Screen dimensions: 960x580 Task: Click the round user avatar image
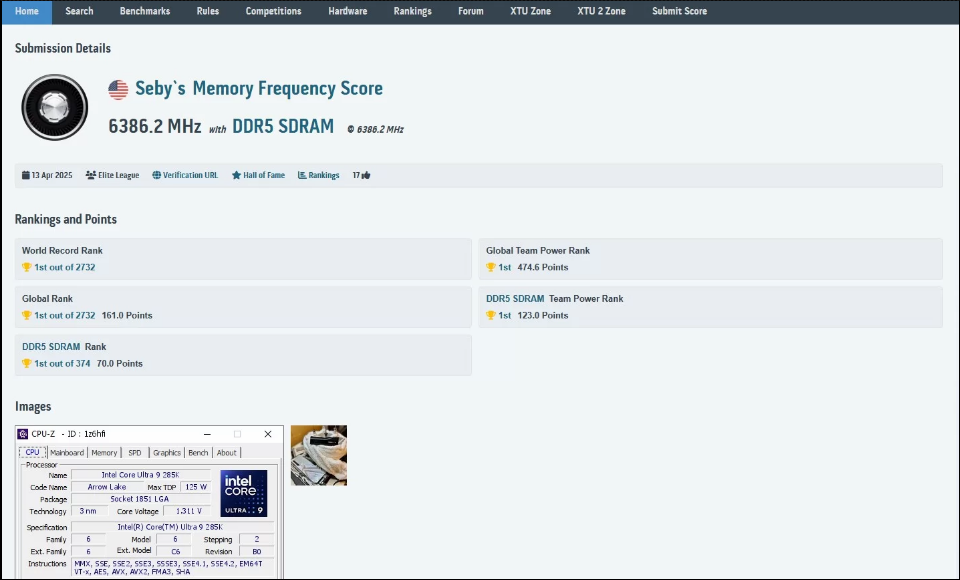pyautogui.click(x=54, y=107)
